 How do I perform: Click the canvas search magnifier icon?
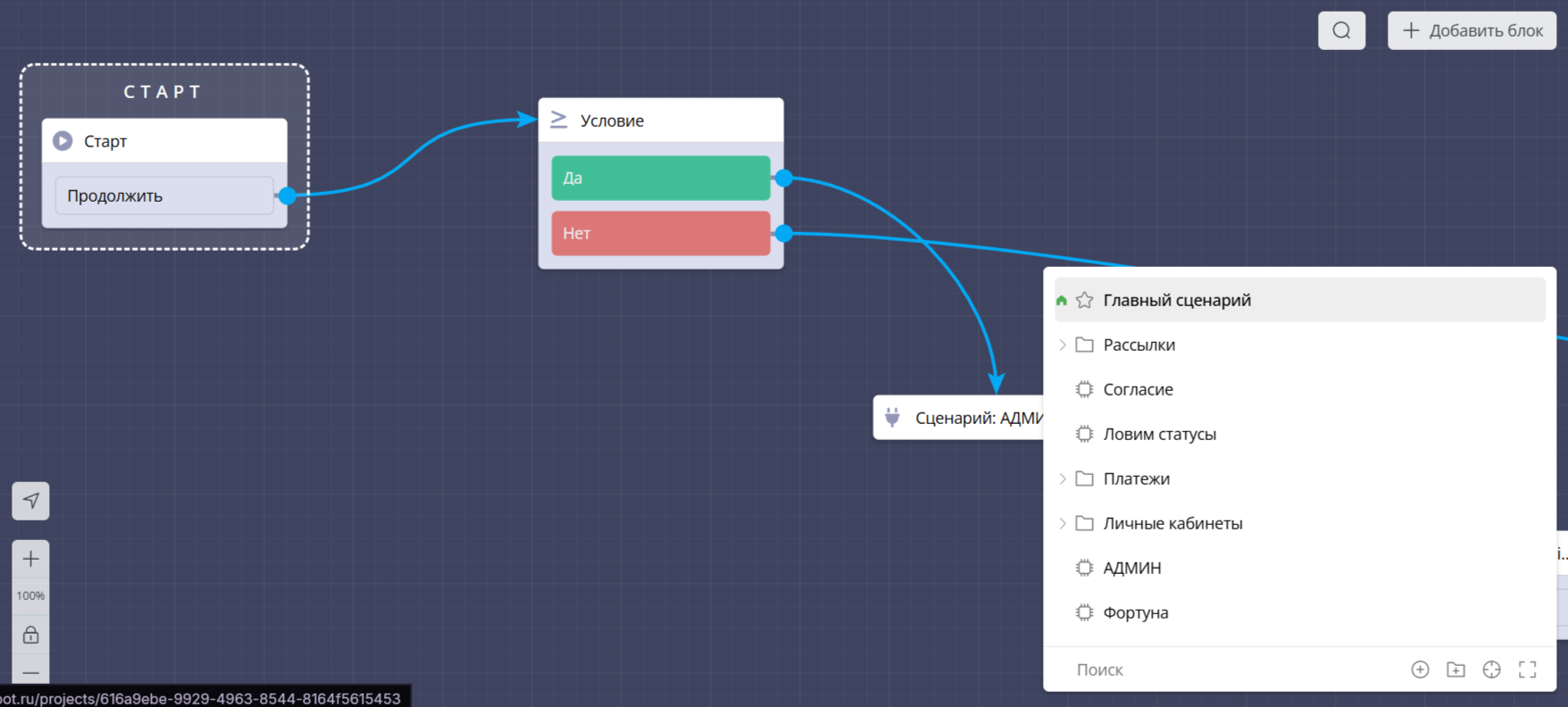[1341, 30]
